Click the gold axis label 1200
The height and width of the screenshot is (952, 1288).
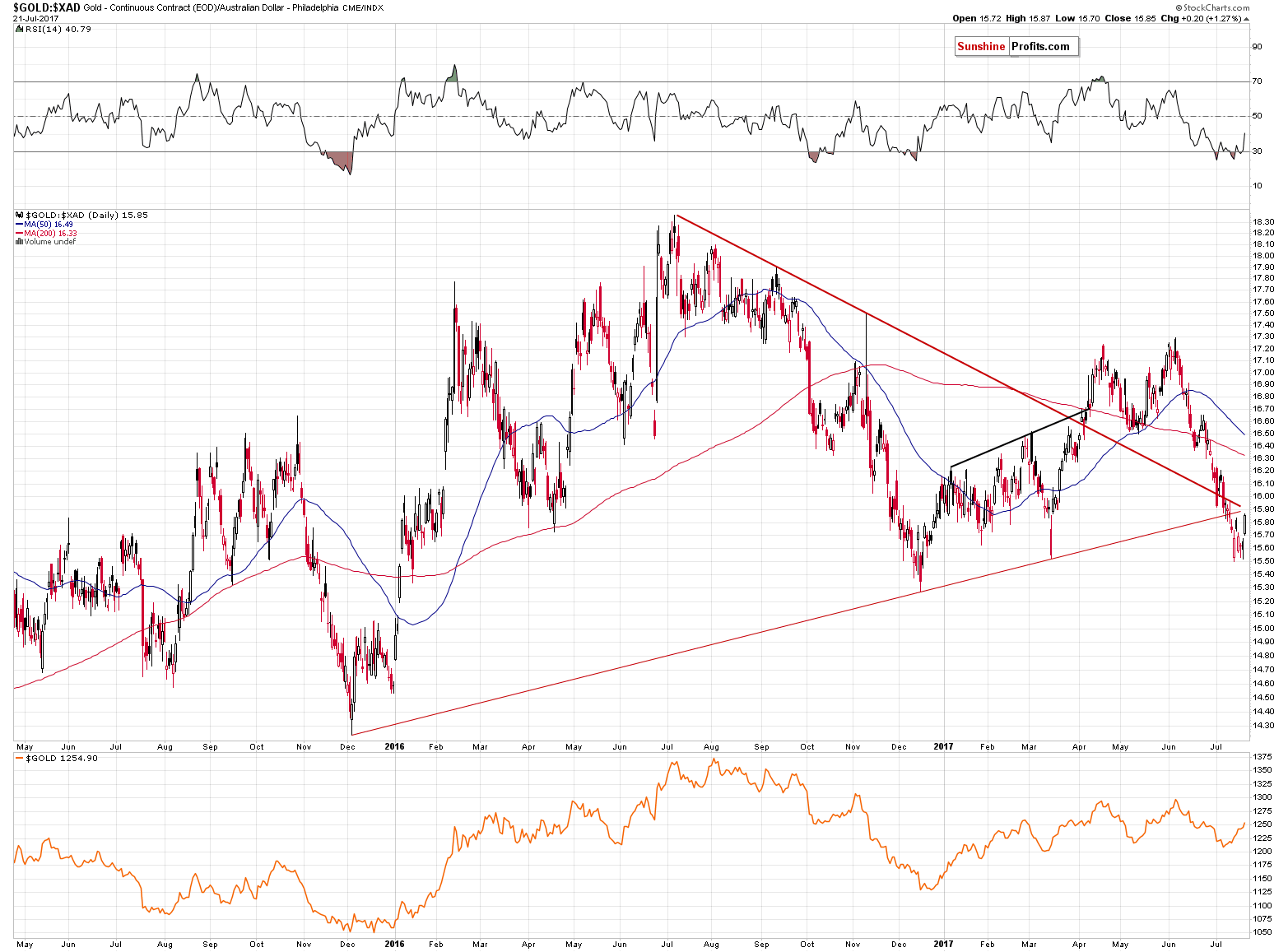1262,852
